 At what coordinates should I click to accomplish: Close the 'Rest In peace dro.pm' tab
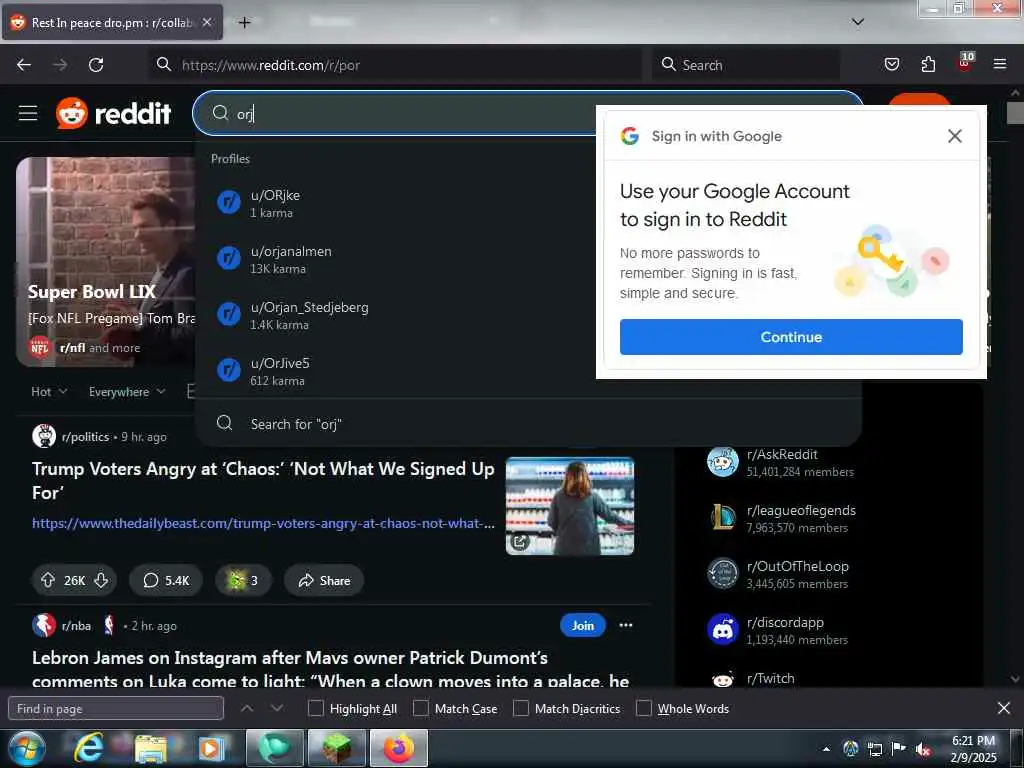207,22
